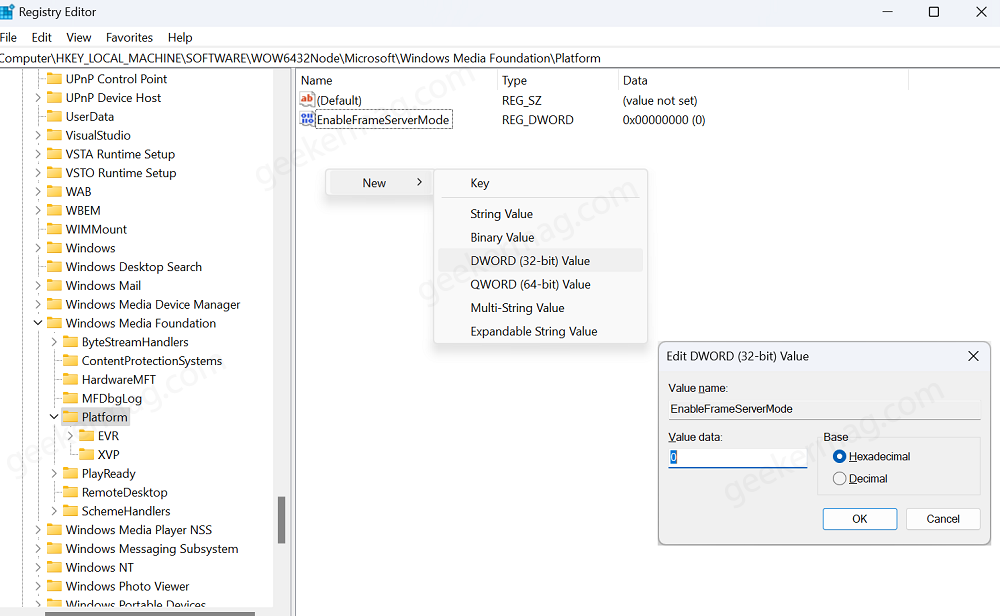This screenshot has width=1000, height=616.
Task: Expand the ByteStreamHandlers key
Action: click(54, 342)
